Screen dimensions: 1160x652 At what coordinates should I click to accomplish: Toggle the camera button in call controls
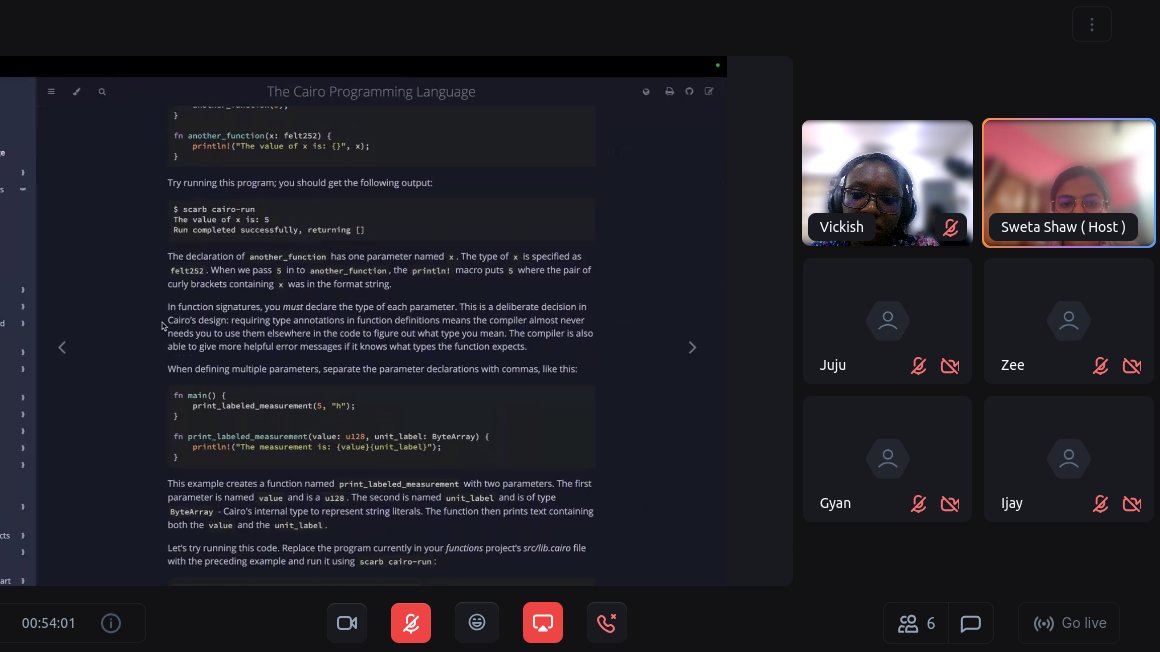[347, 622]
